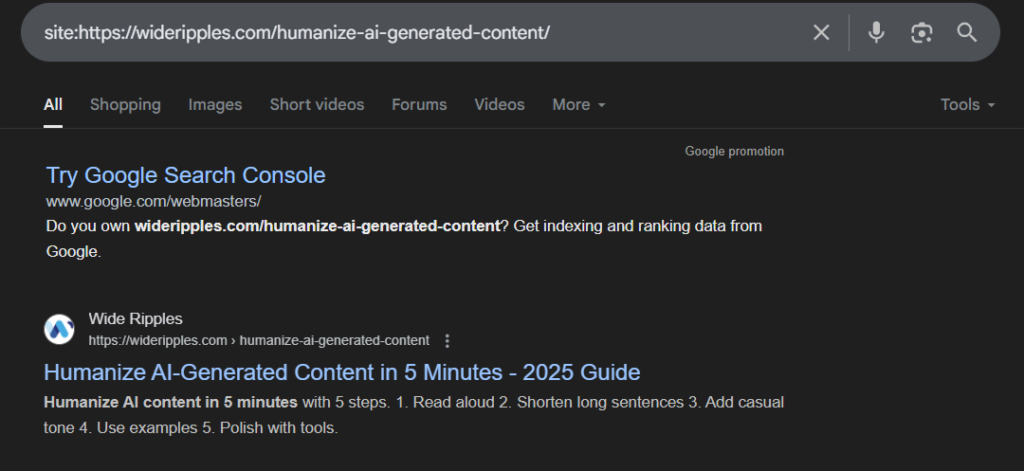
Task: Start voice search with the microphone icon
Action: [x=876, y=32]
